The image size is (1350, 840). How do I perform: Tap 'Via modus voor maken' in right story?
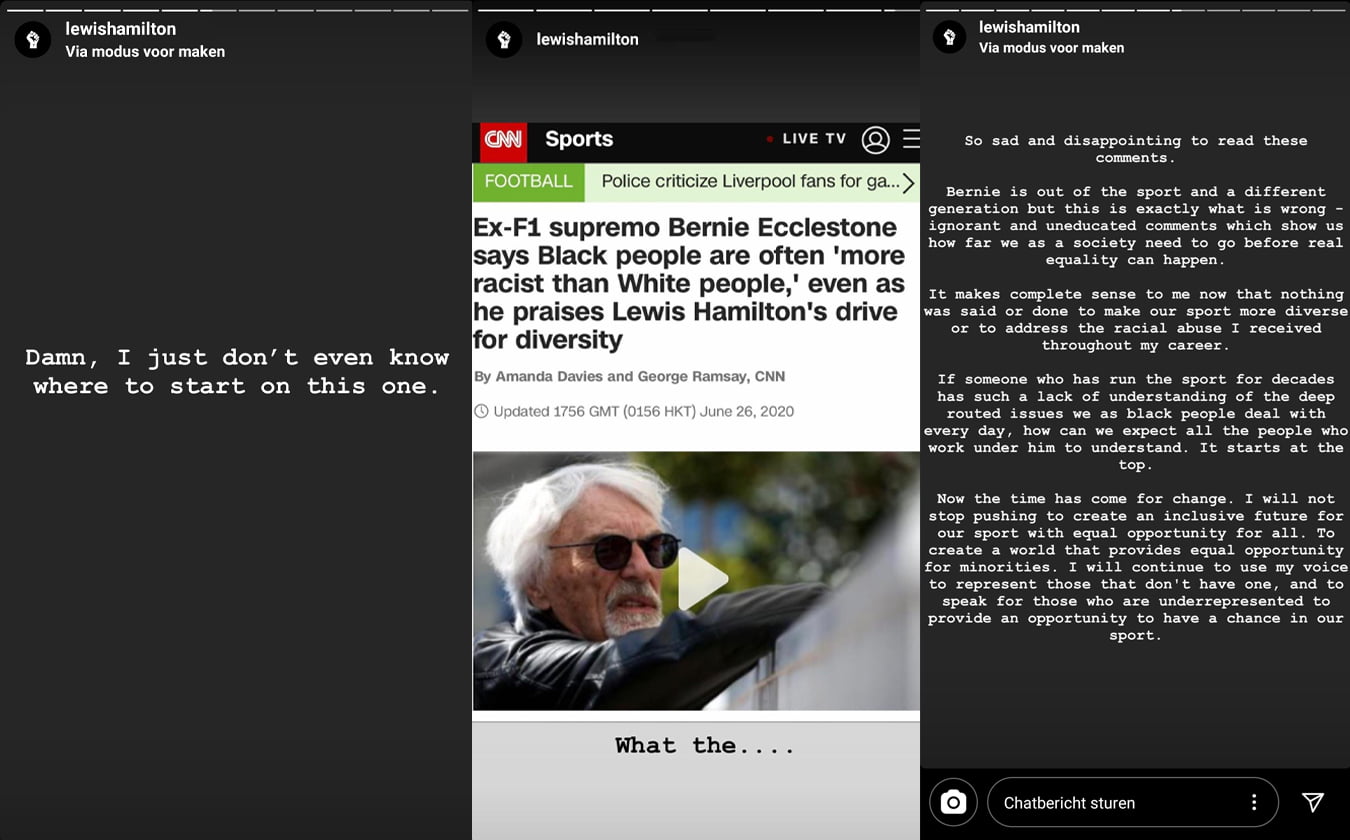tap(1051, 48)
